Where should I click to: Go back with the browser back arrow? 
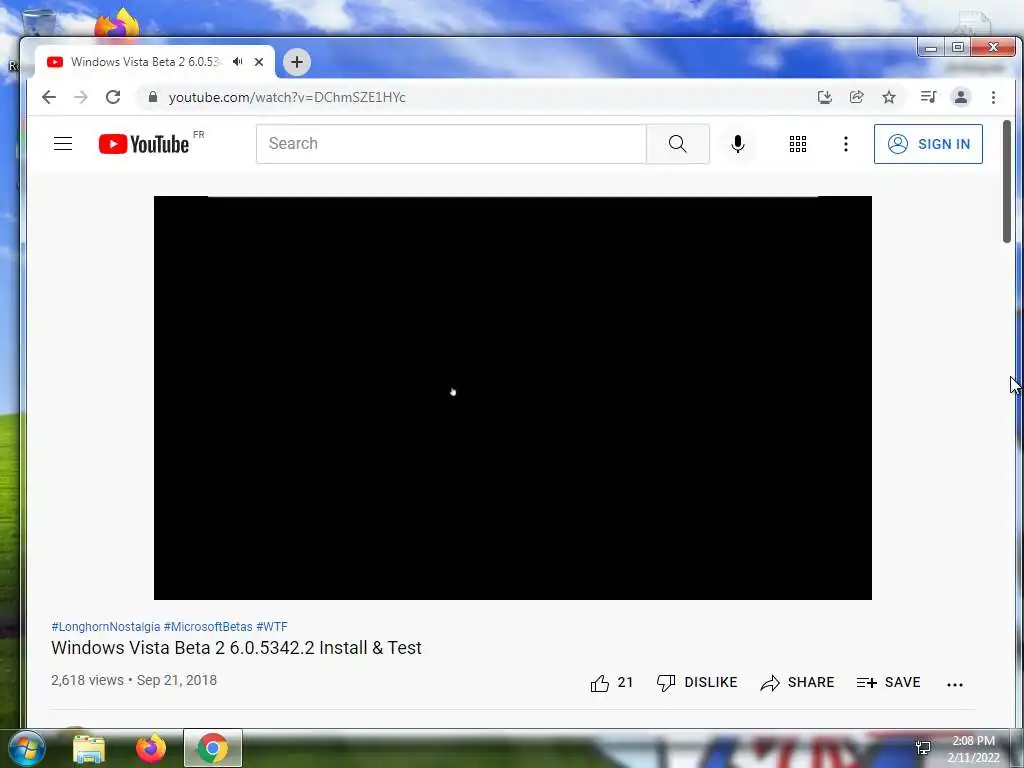[x=49, y=97]
